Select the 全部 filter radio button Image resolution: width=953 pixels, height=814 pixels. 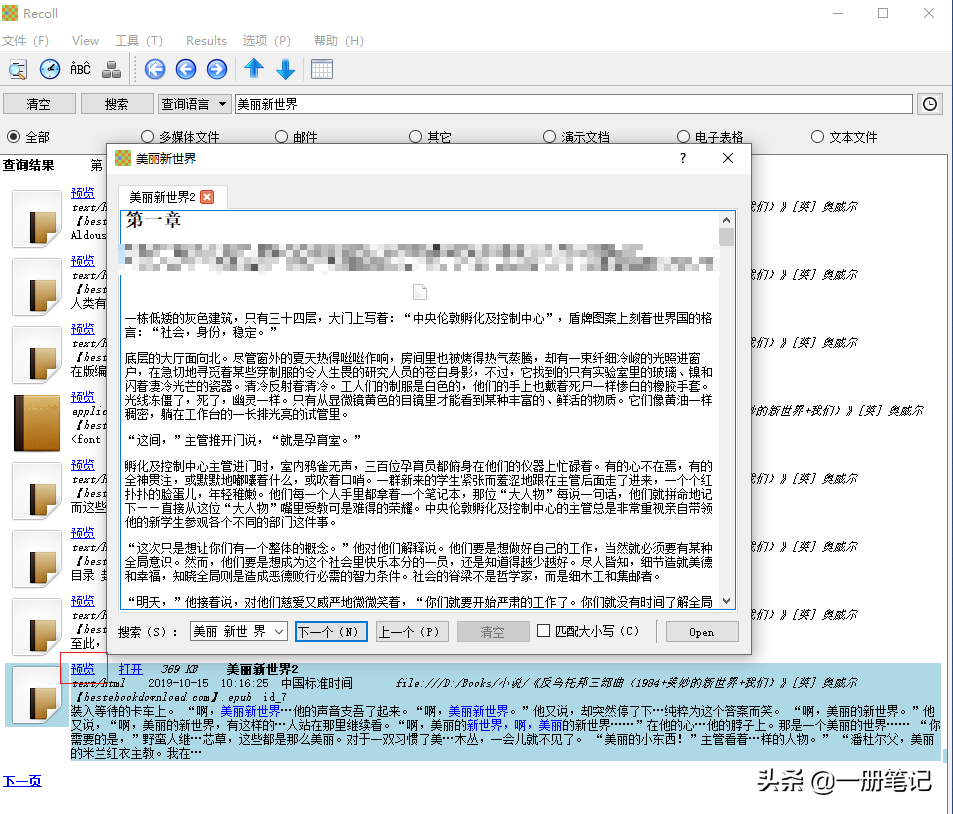[13, 137]
